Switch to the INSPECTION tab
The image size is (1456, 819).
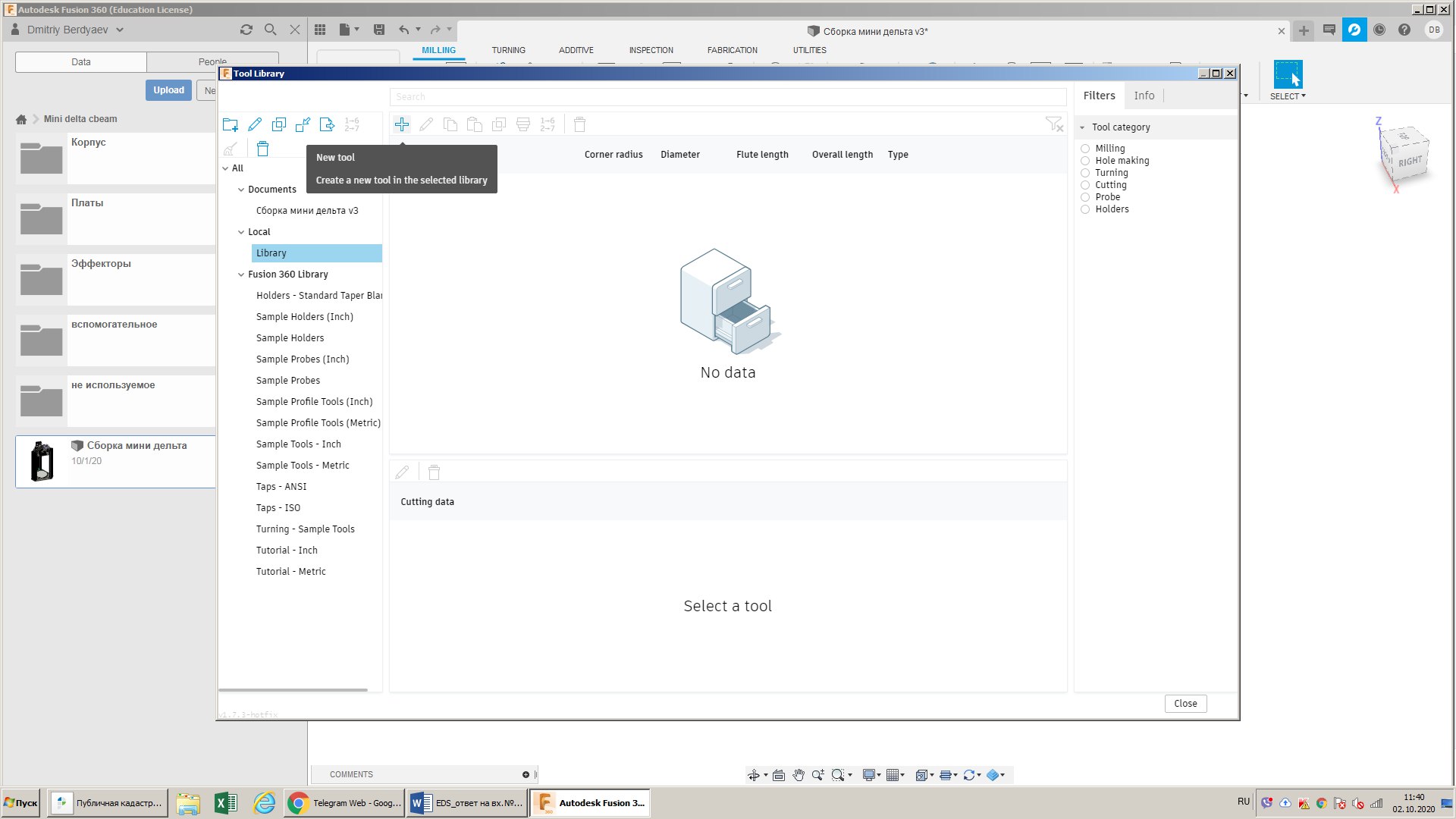point(651,50)
